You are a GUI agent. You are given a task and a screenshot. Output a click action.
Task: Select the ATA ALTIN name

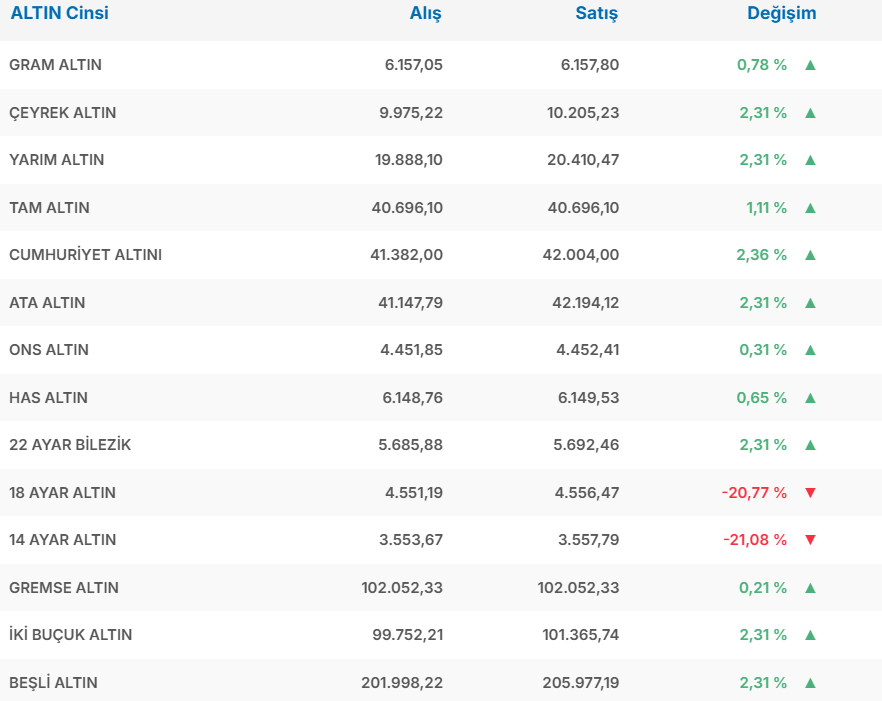(47, 303)
